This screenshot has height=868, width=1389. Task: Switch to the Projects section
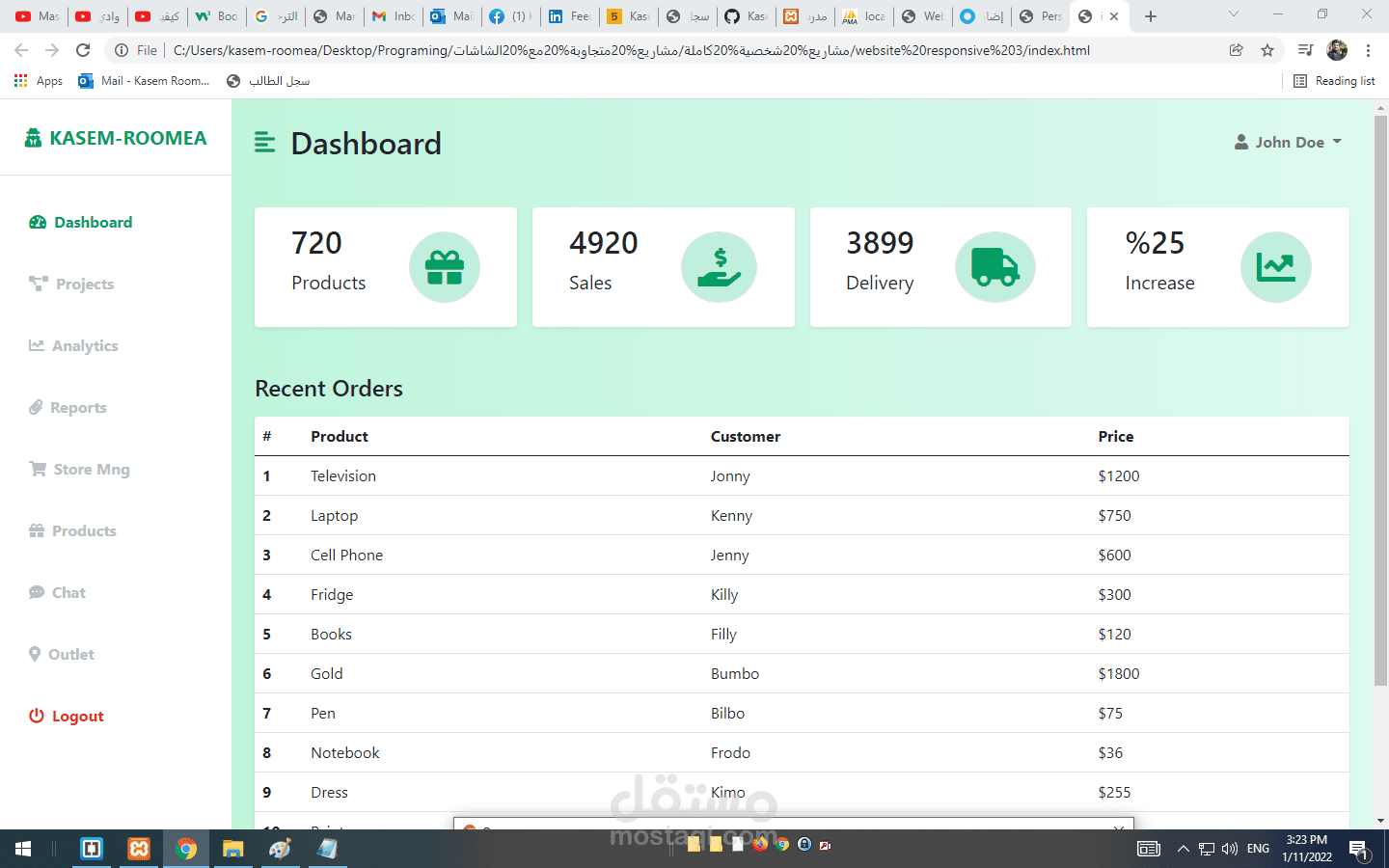pos(84,284)
